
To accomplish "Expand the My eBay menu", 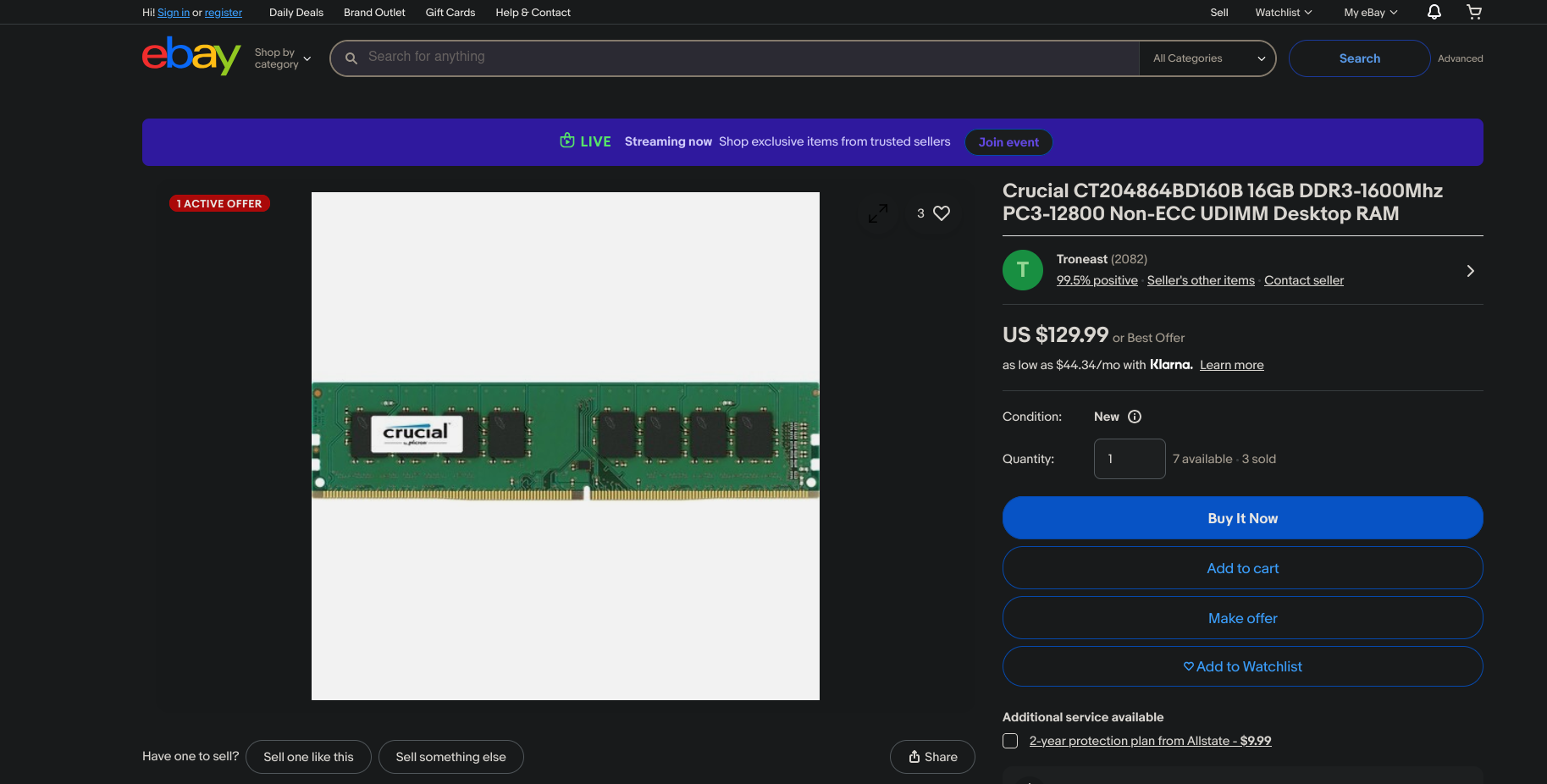I will [1371, 13].
